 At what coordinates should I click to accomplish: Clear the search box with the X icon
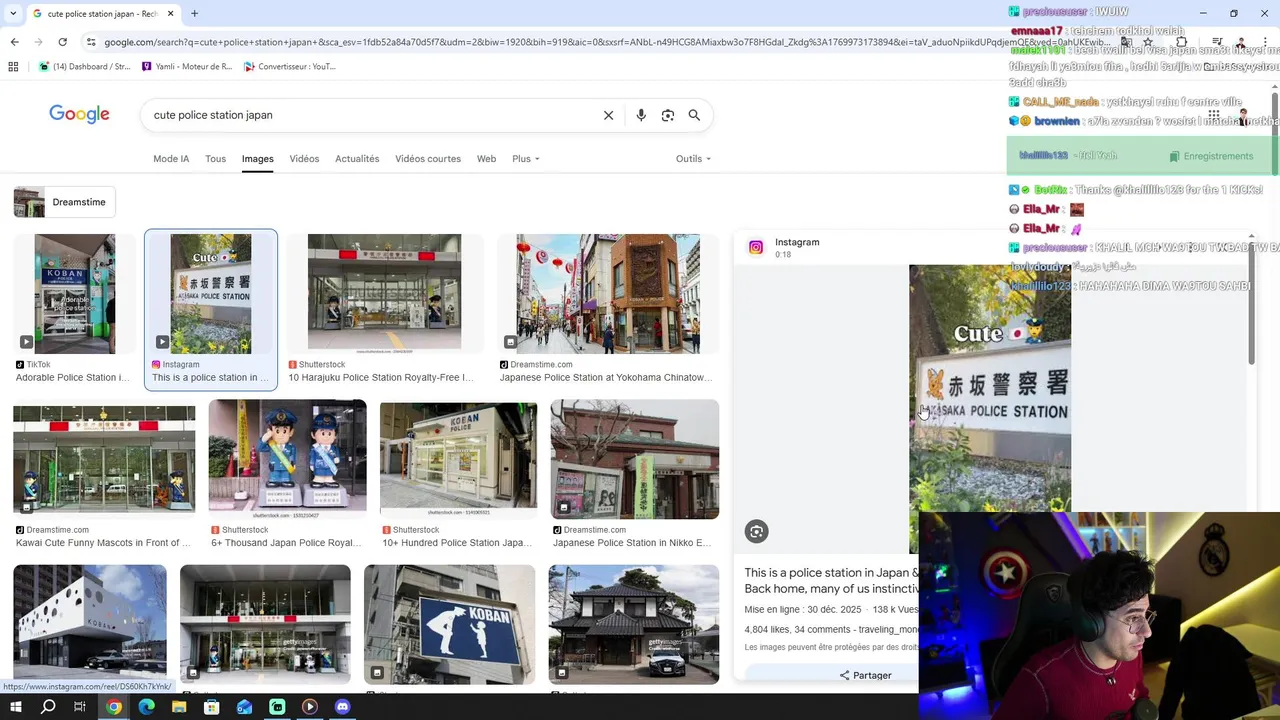tap(608, 115)
